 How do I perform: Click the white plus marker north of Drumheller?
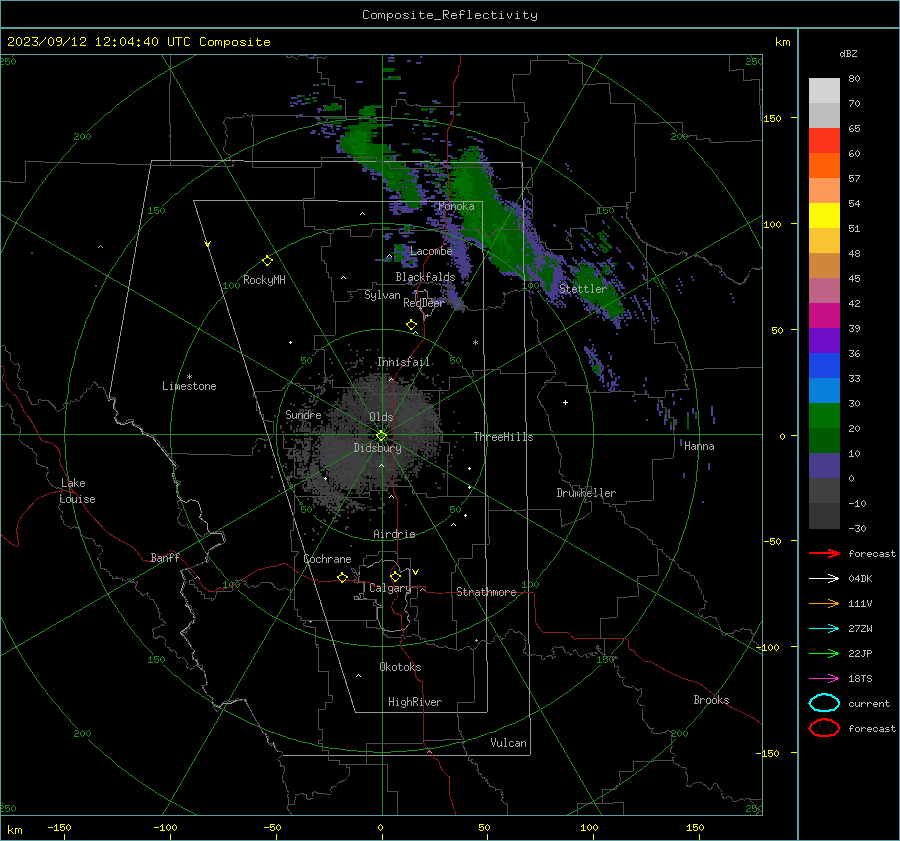click(565, 402)
